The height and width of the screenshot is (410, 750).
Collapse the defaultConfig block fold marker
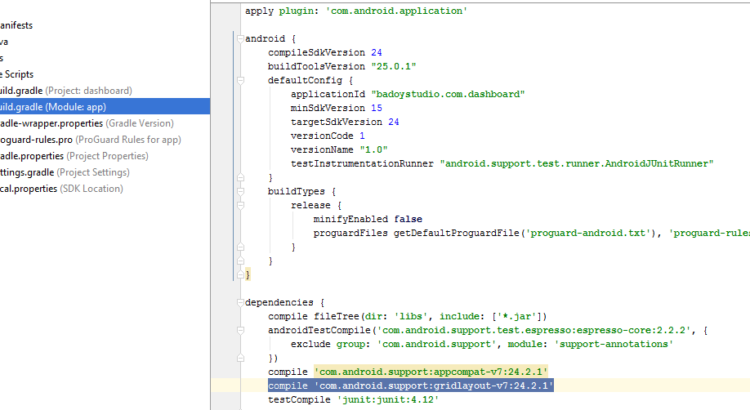click(x=238, y=80)
